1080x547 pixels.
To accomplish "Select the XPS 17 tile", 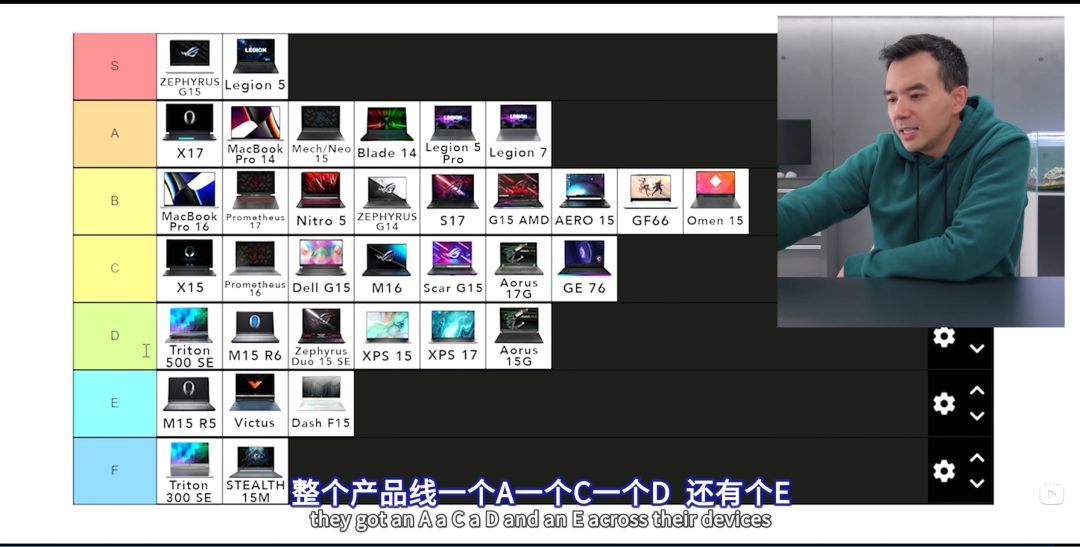I will coord(453,336).
